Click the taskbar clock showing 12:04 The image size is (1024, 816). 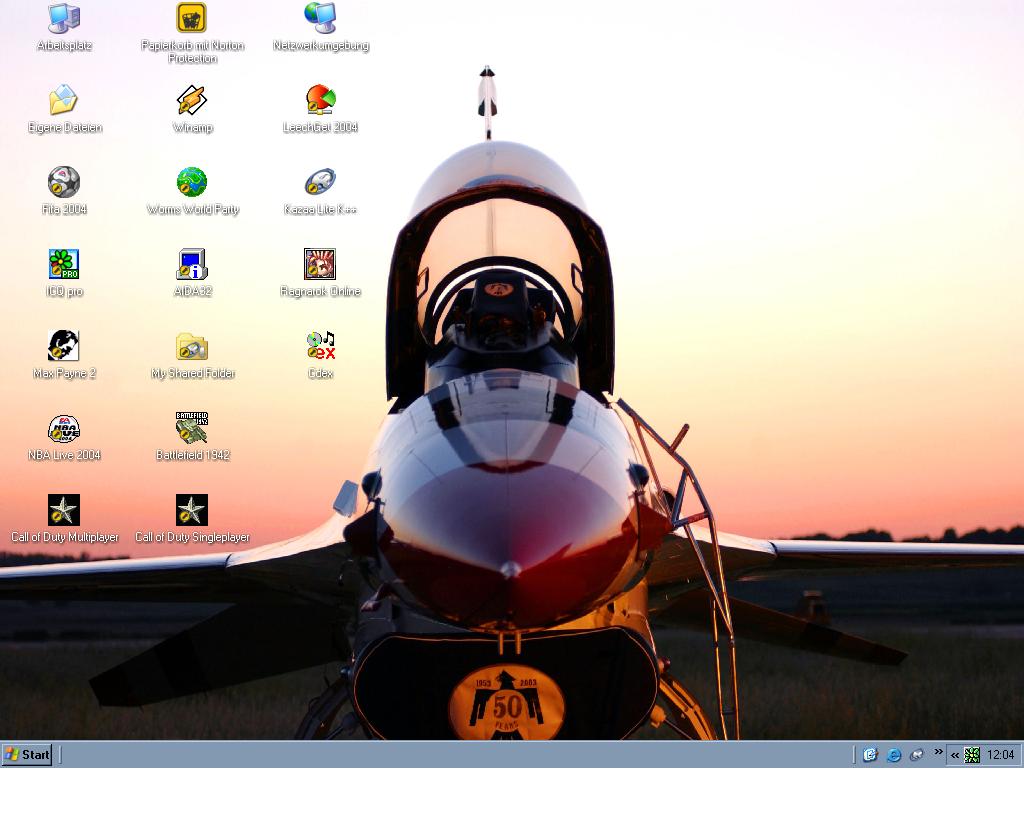(x=1000, y=755)
